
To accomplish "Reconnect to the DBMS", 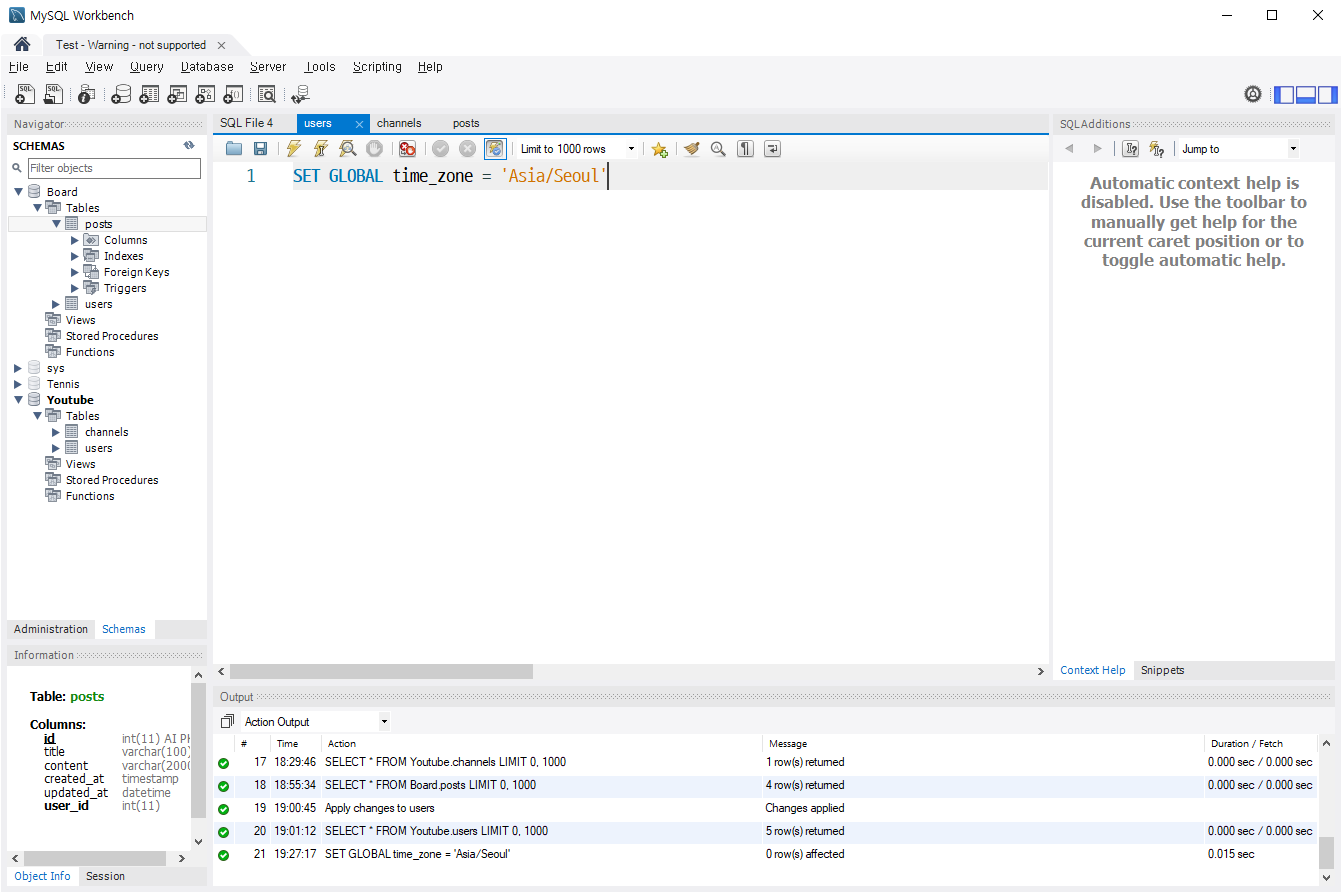I will point(300,94).
